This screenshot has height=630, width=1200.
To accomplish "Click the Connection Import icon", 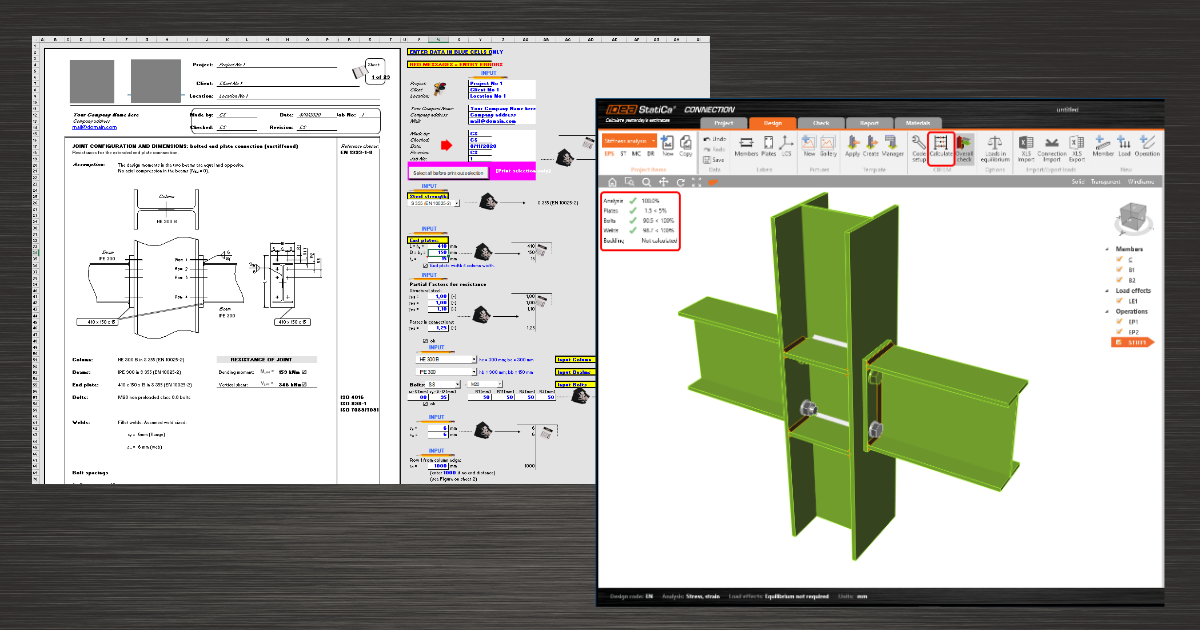I will 1051,147.
